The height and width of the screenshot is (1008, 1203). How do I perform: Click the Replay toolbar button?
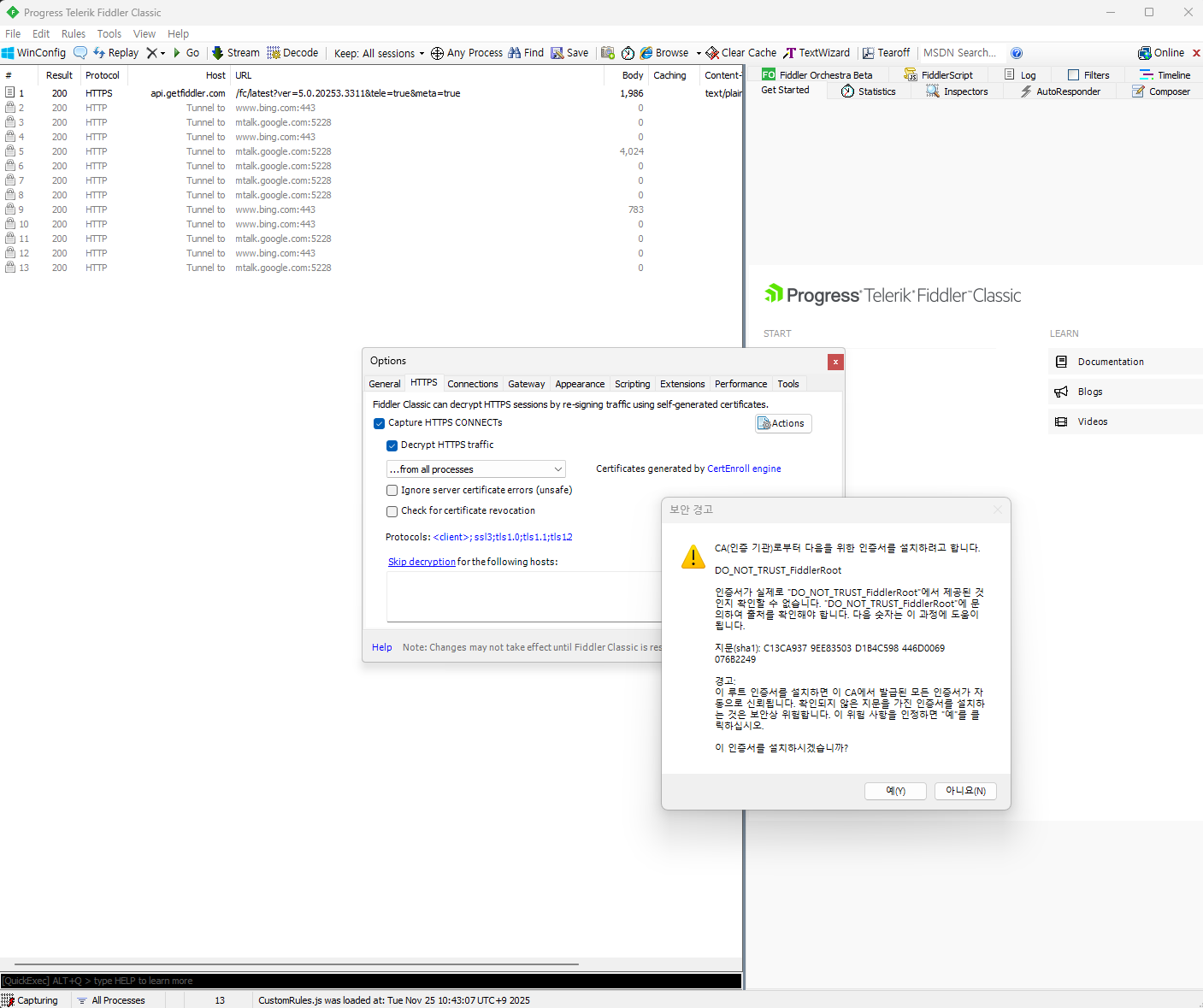tap(115, 53)
